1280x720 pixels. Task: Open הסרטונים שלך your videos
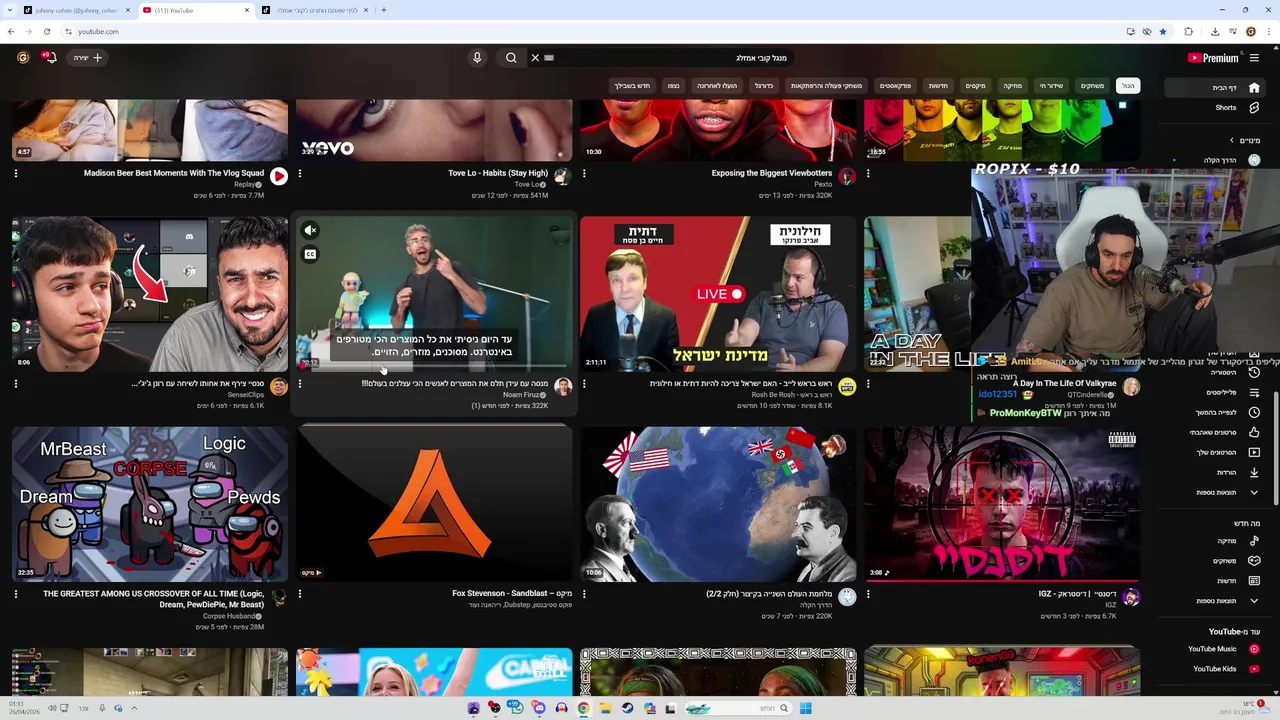point(1216,452)
